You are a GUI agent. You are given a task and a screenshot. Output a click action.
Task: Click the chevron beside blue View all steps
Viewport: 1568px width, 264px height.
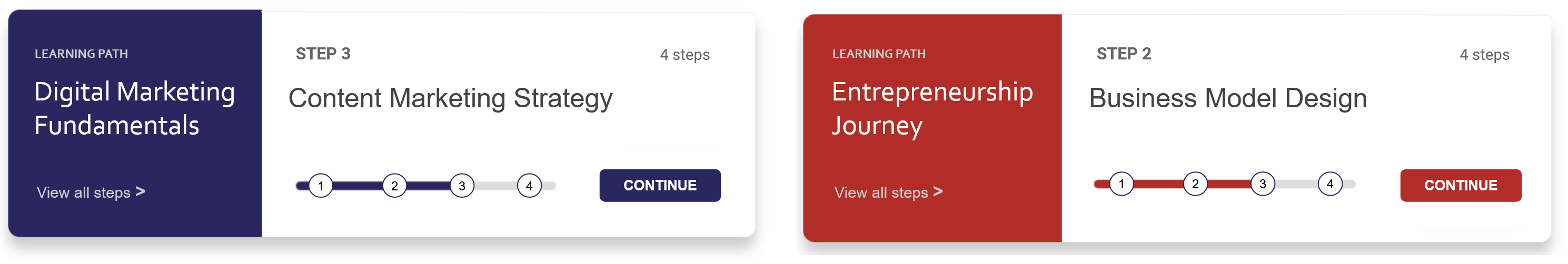[141, 191]
